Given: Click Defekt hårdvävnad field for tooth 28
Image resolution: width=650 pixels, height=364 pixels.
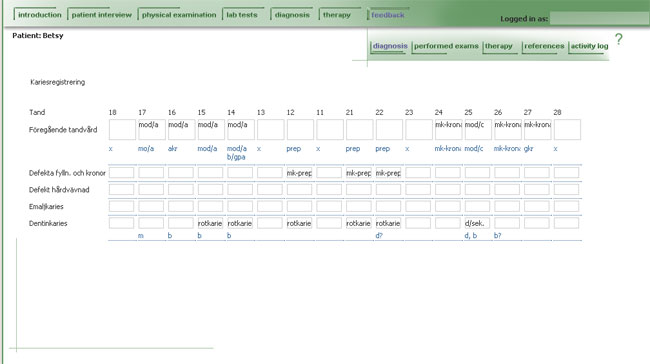Looking at the screenshot, I should pos(566,189).
